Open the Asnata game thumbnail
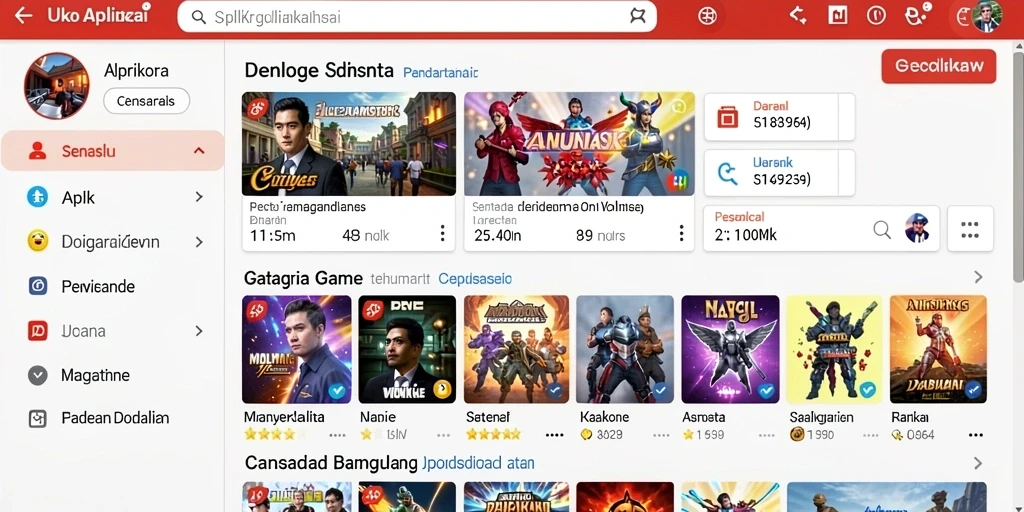The width and height of the screenshot is (1024, 512). click(x=730, y=349)
